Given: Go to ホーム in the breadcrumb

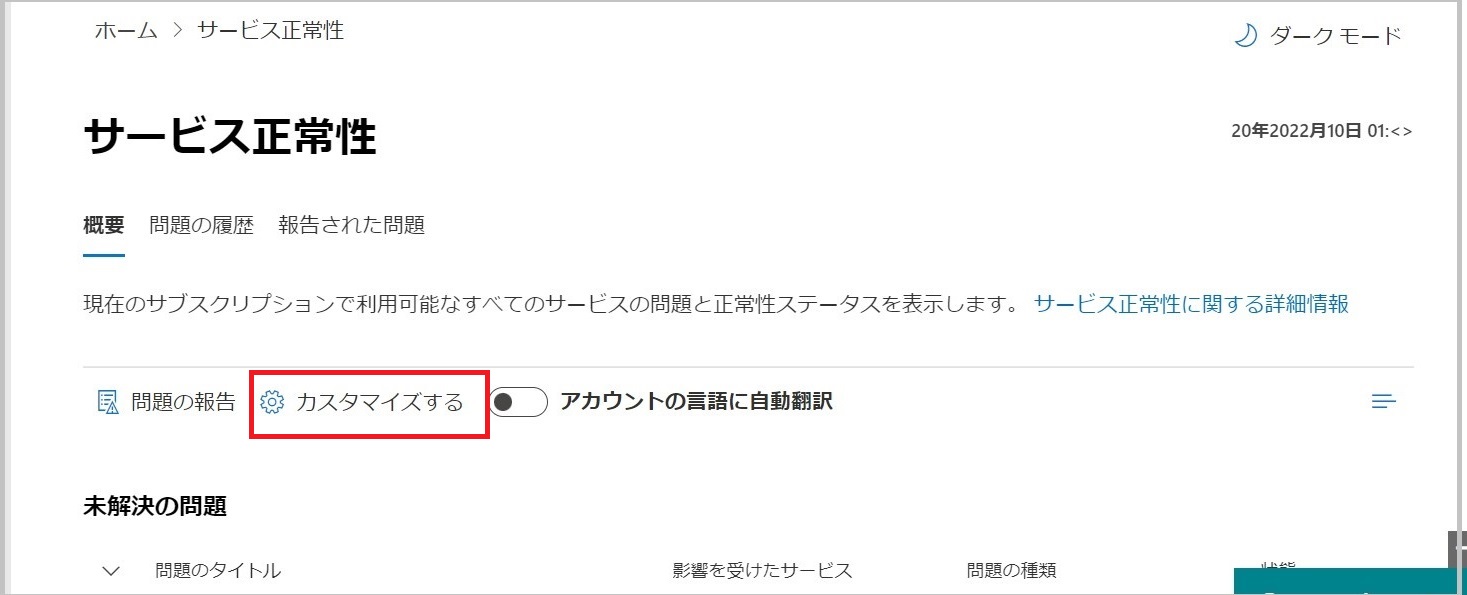Looking at the screenshot, I should pyautogui.click(x=126, y=31).
